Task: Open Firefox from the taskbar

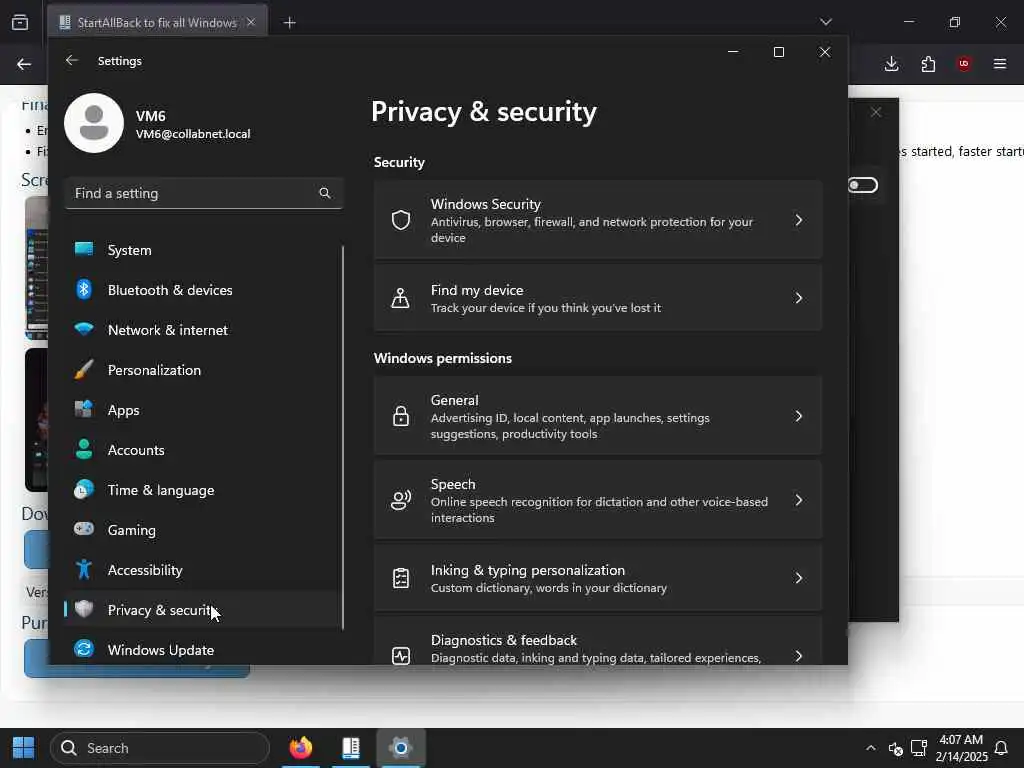Action: tap(301, 748)
